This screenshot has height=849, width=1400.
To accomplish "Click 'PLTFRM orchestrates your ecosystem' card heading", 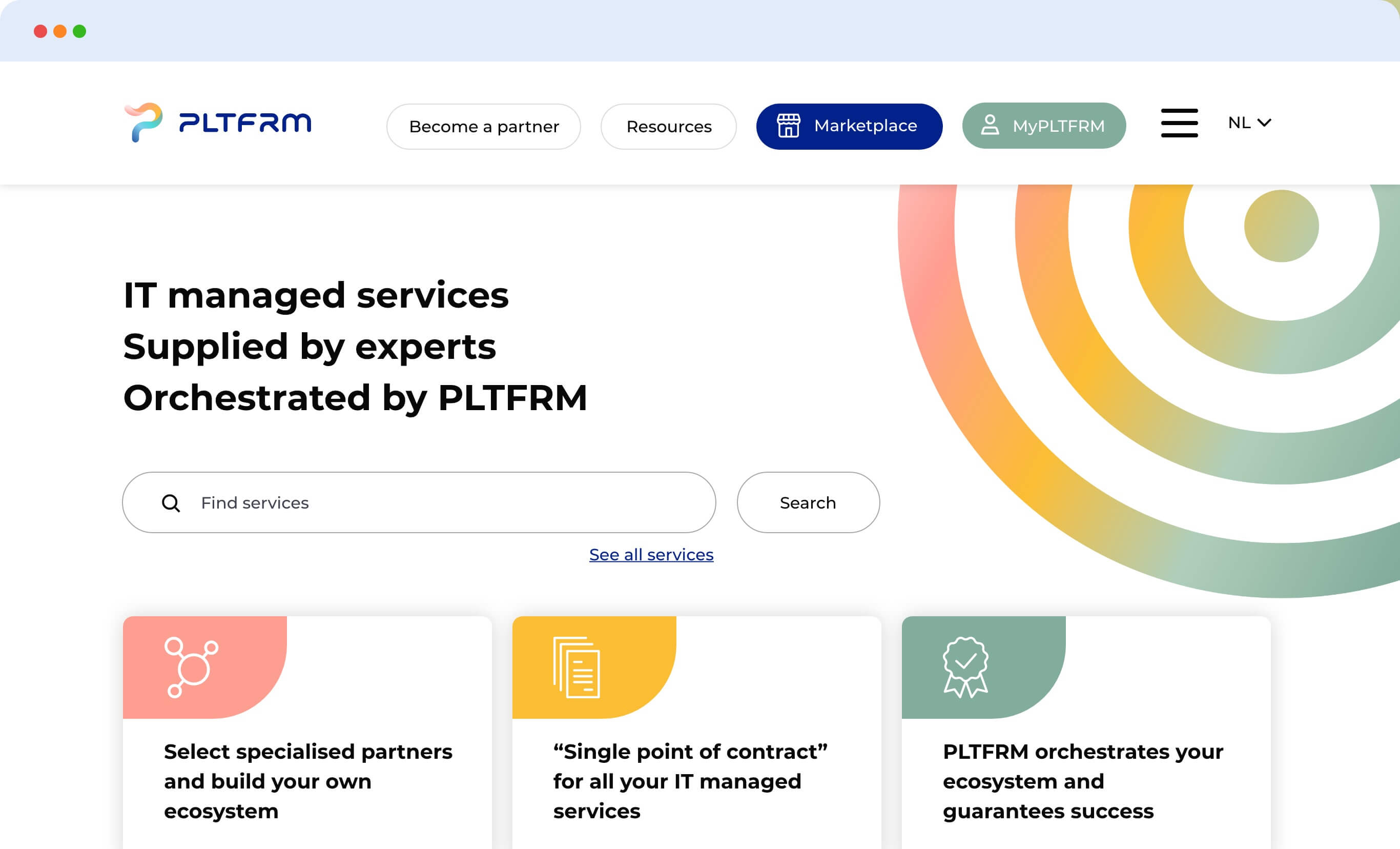I will click(1083, 781).
